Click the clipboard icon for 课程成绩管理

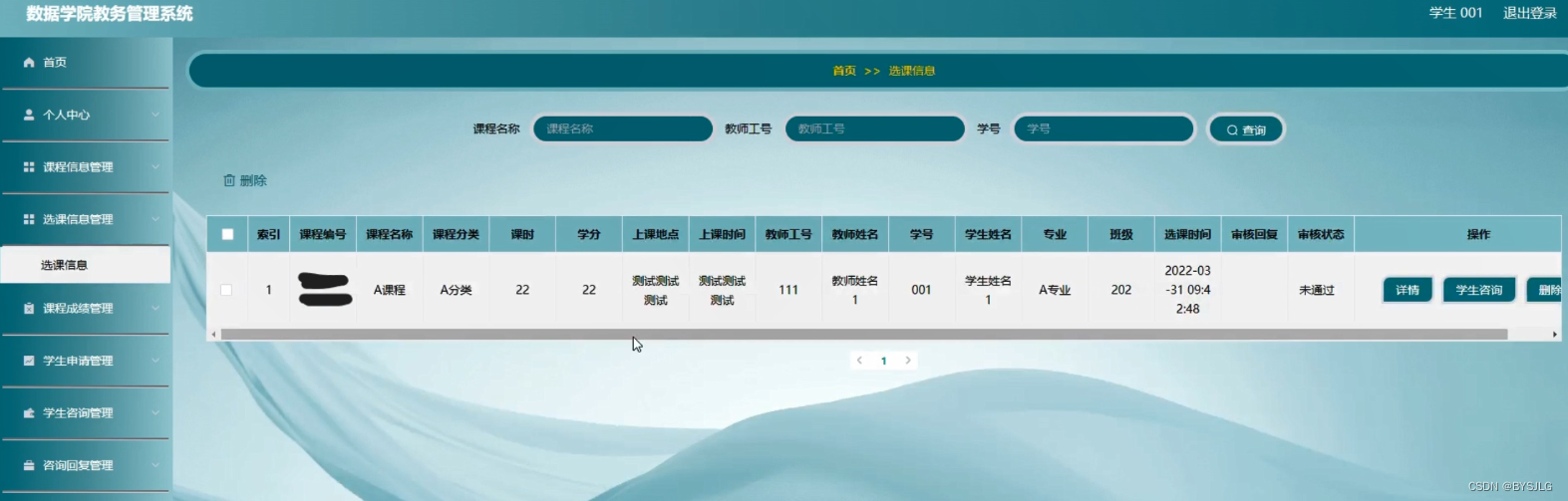(29, 309)
